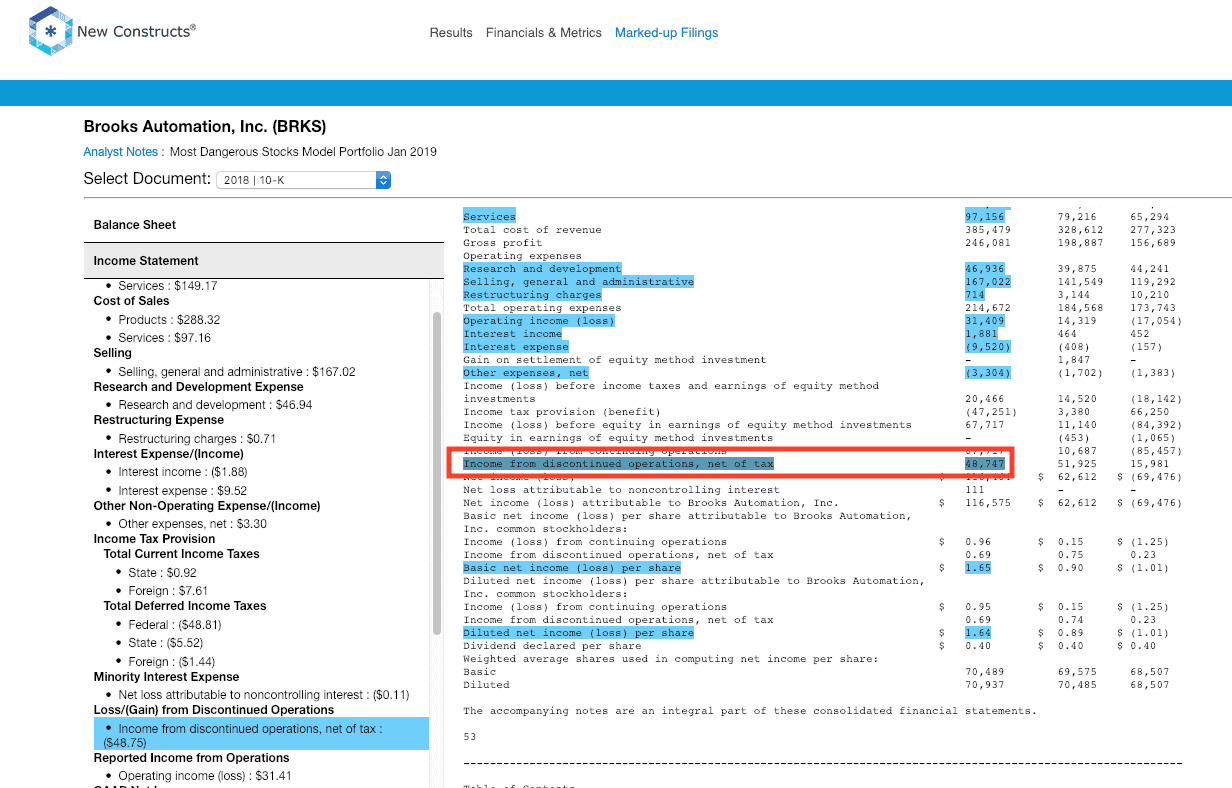
Task: Click the Brooks Automation, Inc. (BRKS) page heading
Action: (x=205, y=127)
